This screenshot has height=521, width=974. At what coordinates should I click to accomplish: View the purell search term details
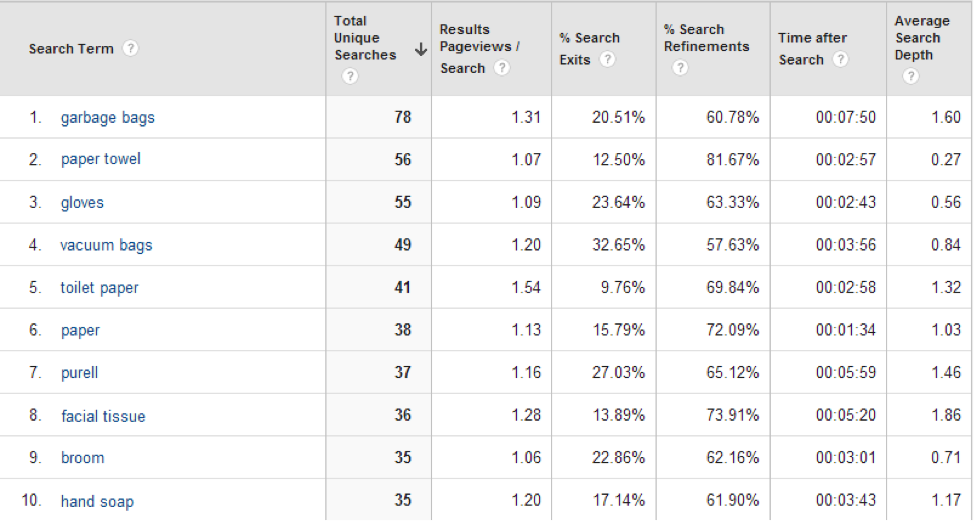(x=80, y=373)
